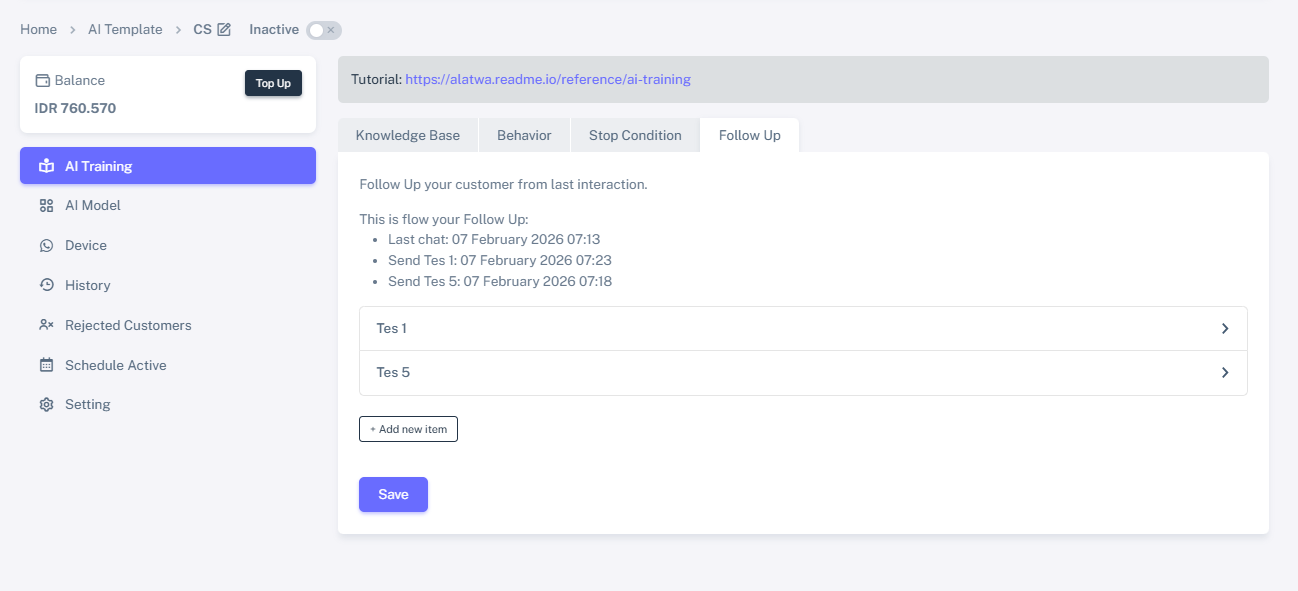The height and width of the screenshot is (591, 1298).
Task: Select the Follow Up tab
Action: point(750,135)
